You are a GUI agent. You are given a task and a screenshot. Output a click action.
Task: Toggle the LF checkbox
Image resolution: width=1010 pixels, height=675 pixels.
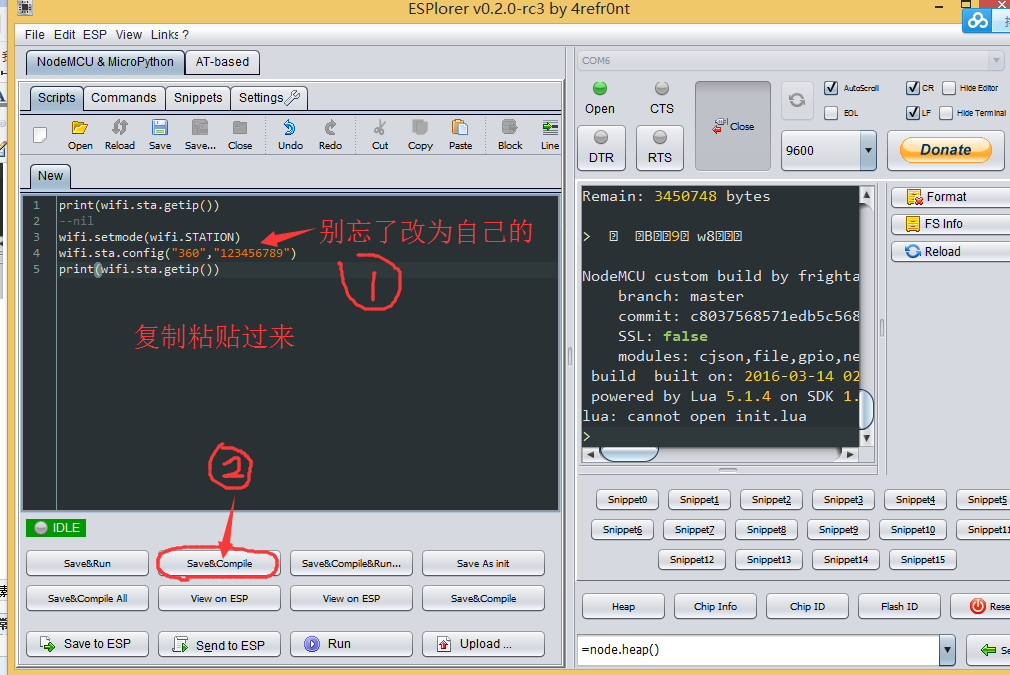(912, 113)
